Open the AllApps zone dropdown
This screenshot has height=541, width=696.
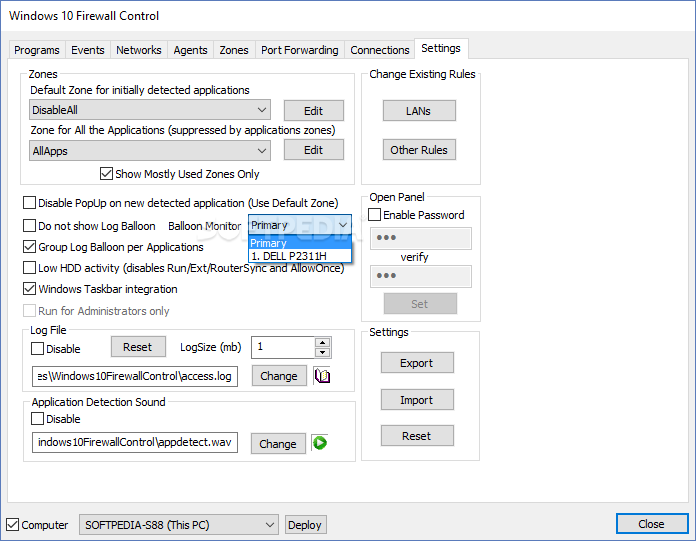coord(150,151)
